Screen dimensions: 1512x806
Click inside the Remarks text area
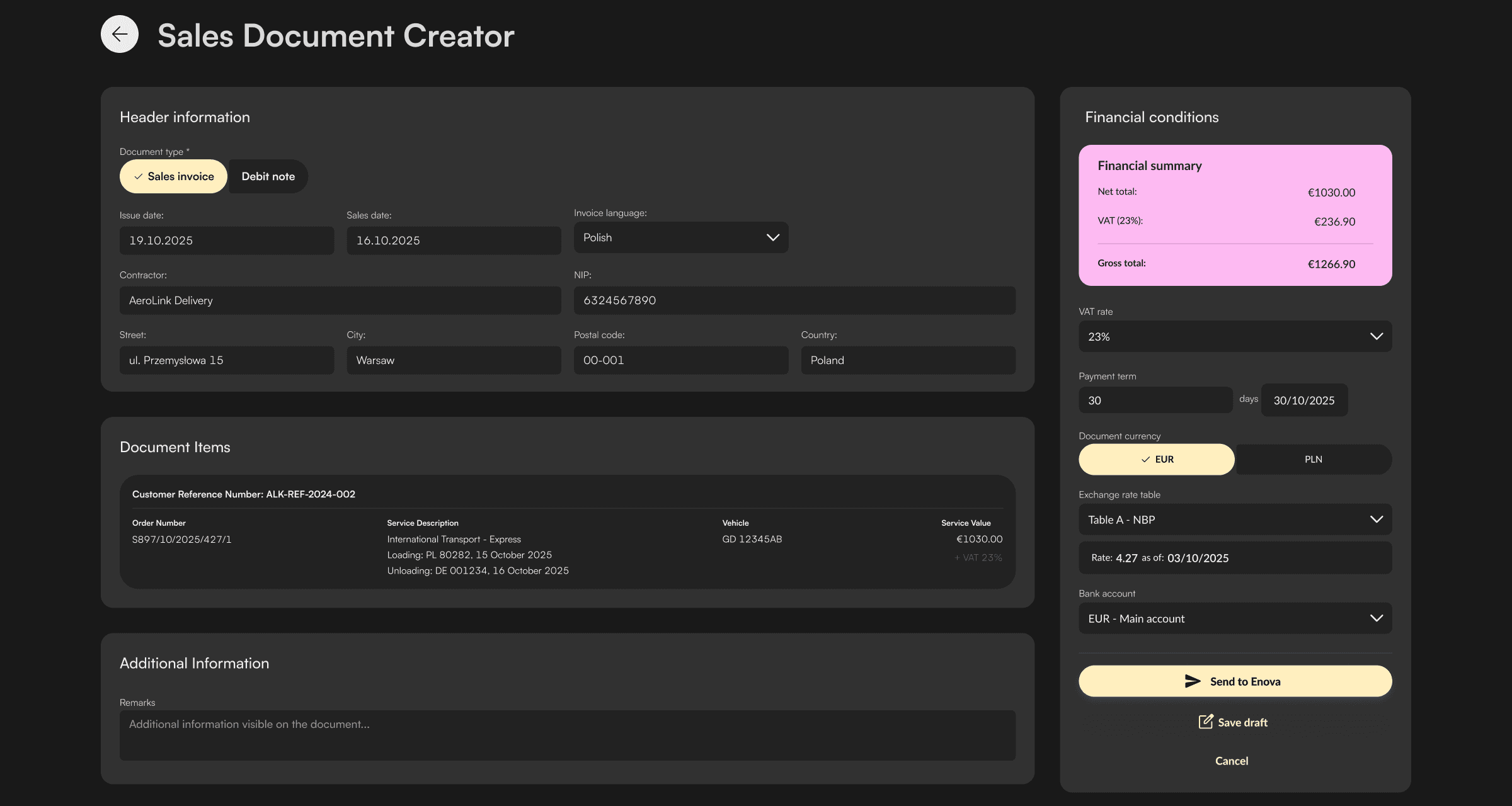pyautogui.click(x=567, y=735)
